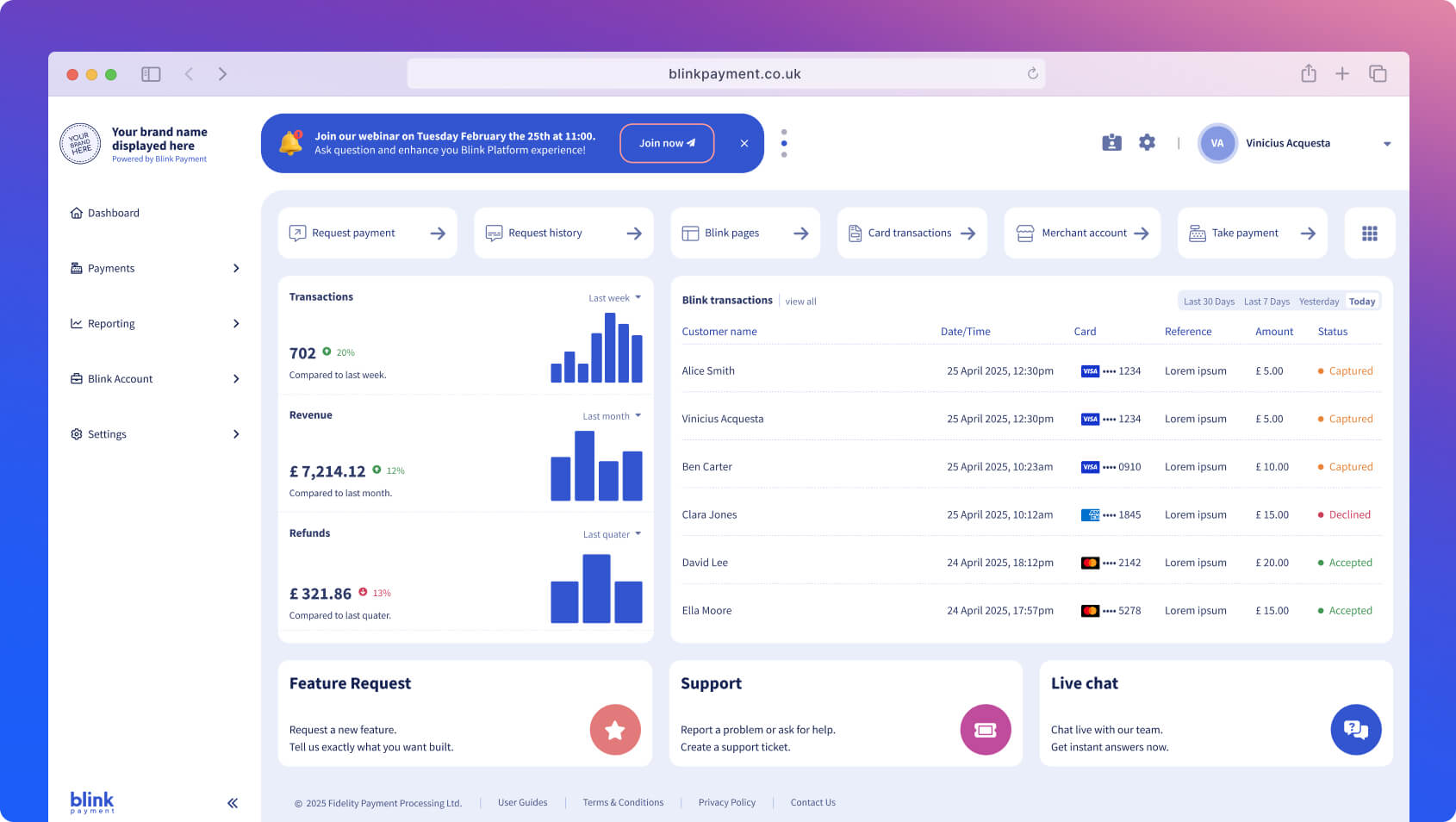The width and height of the screenshot is (1456, 822).
Task: Open Support ticket icon
Action: 986,730
